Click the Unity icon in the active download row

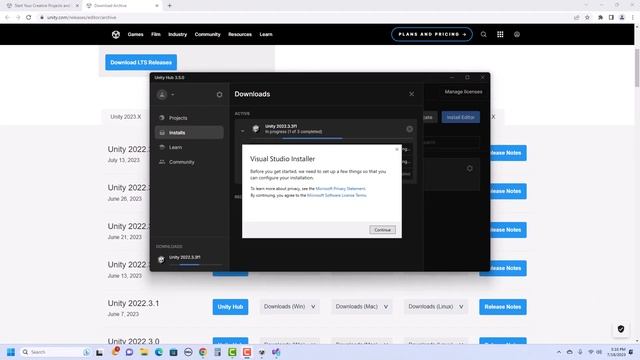click(x=256, y=129)
